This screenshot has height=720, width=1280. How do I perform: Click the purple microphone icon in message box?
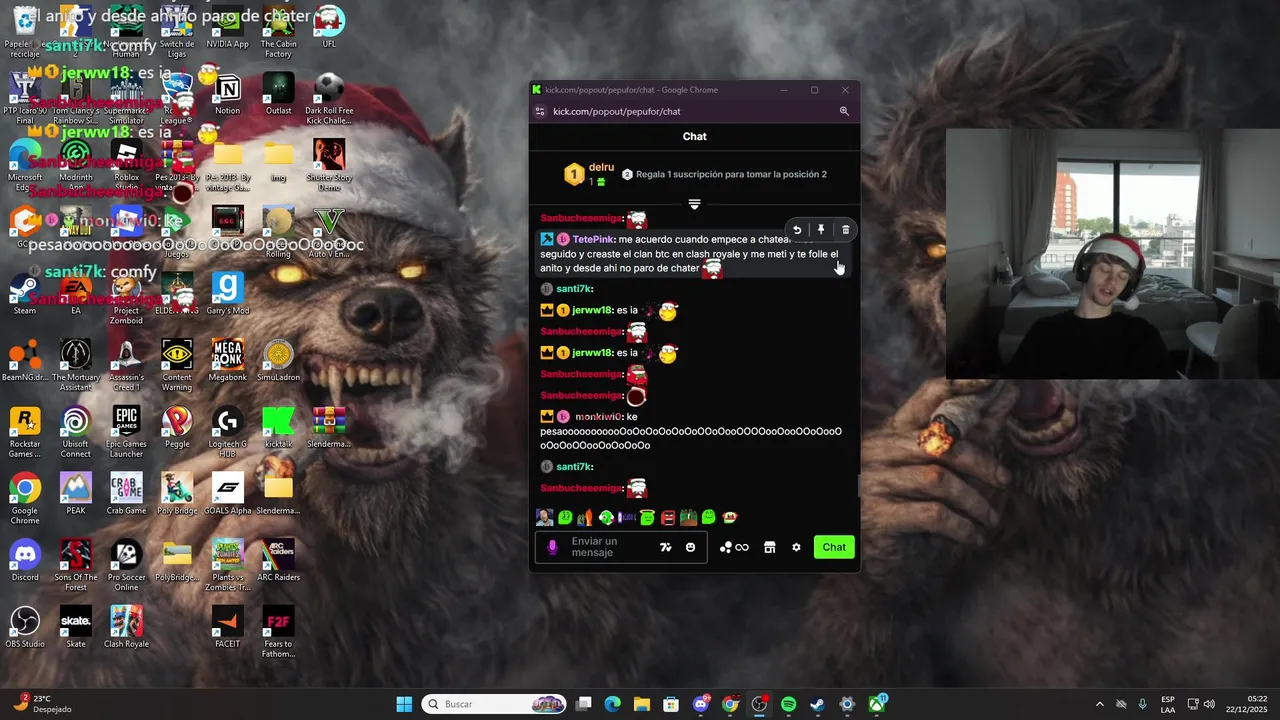tap(552, 547)
